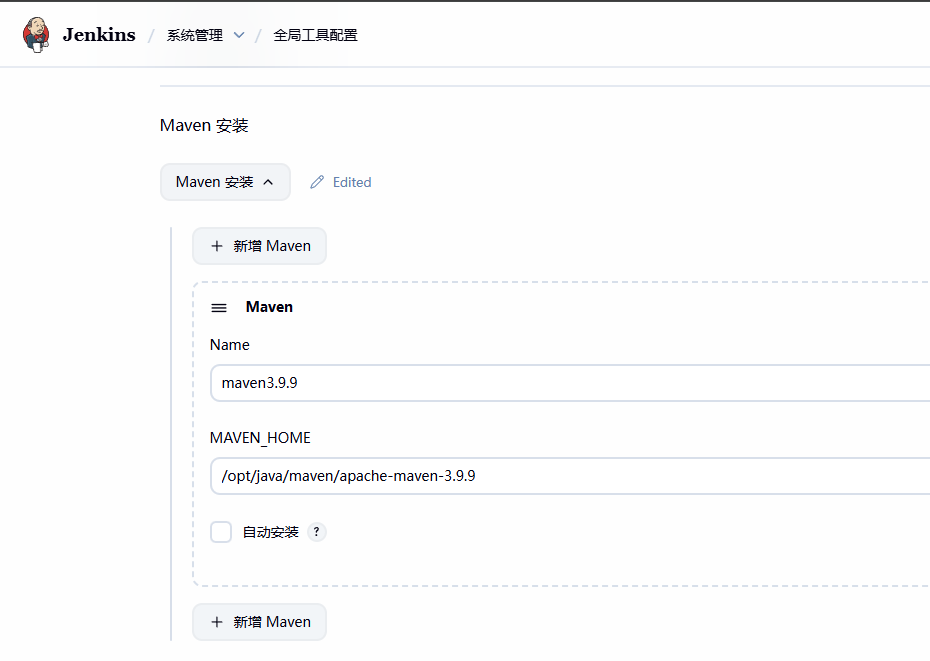Collapse the Maven 安装 section
Screen dimensions: 930x661
click(x=225, y=182)
